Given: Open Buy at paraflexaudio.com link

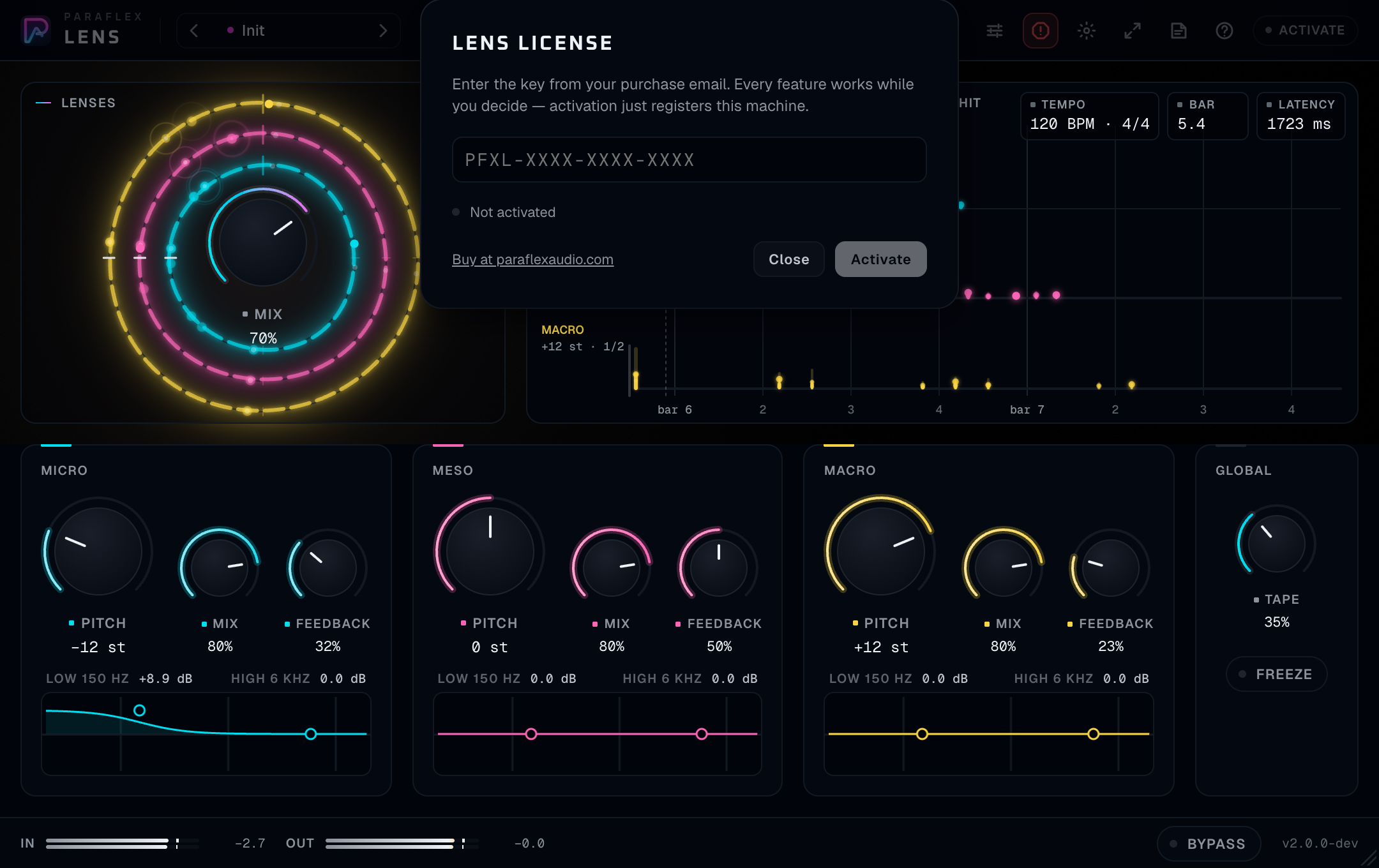Looking at the screenshot, I should pos(532,259).
